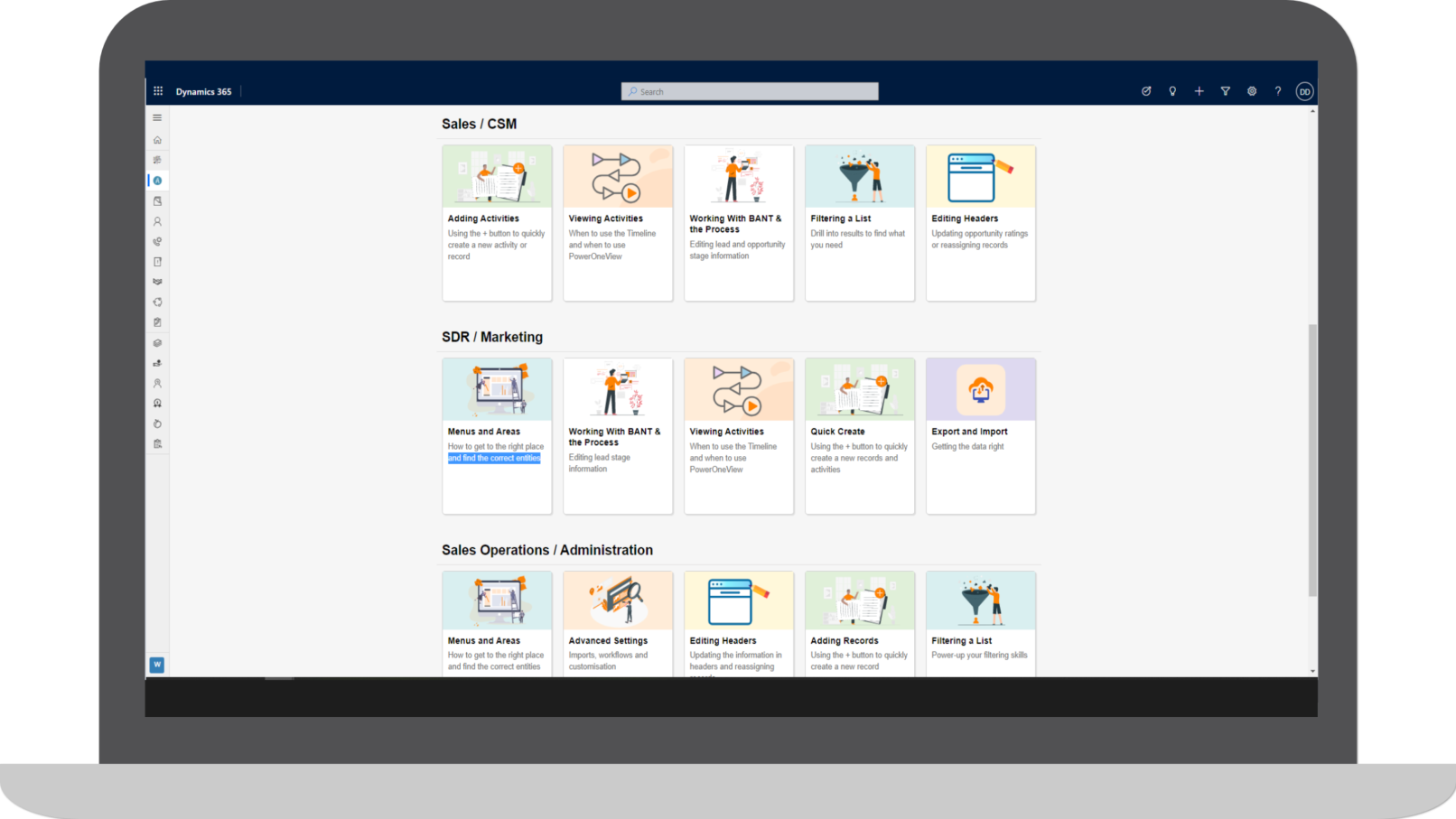Open the settings gear in header
1456x819 pixels.
coord(1252,91)
